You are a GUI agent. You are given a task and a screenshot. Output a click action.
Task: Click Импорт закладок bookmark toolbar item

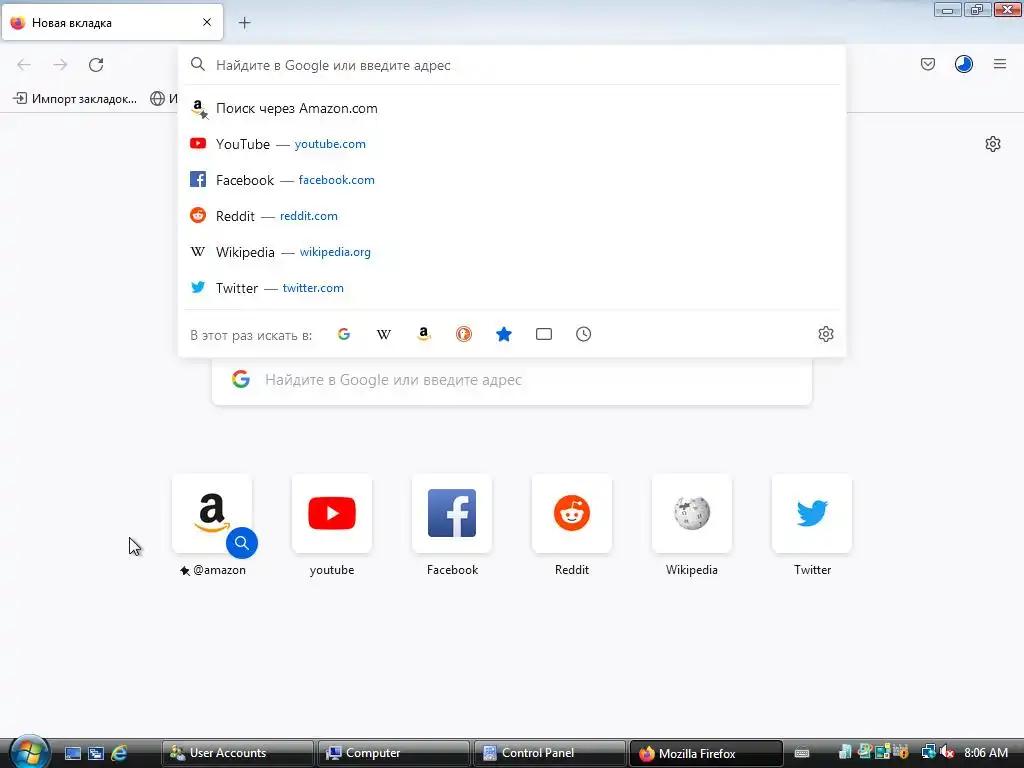coord(75,99)
